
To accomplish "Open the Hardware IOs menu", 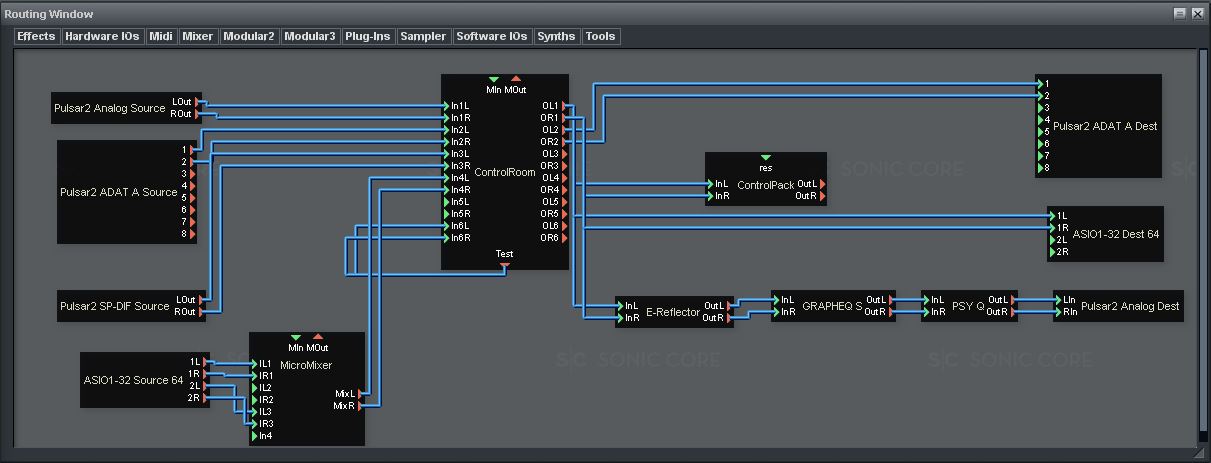I will 102,36.
